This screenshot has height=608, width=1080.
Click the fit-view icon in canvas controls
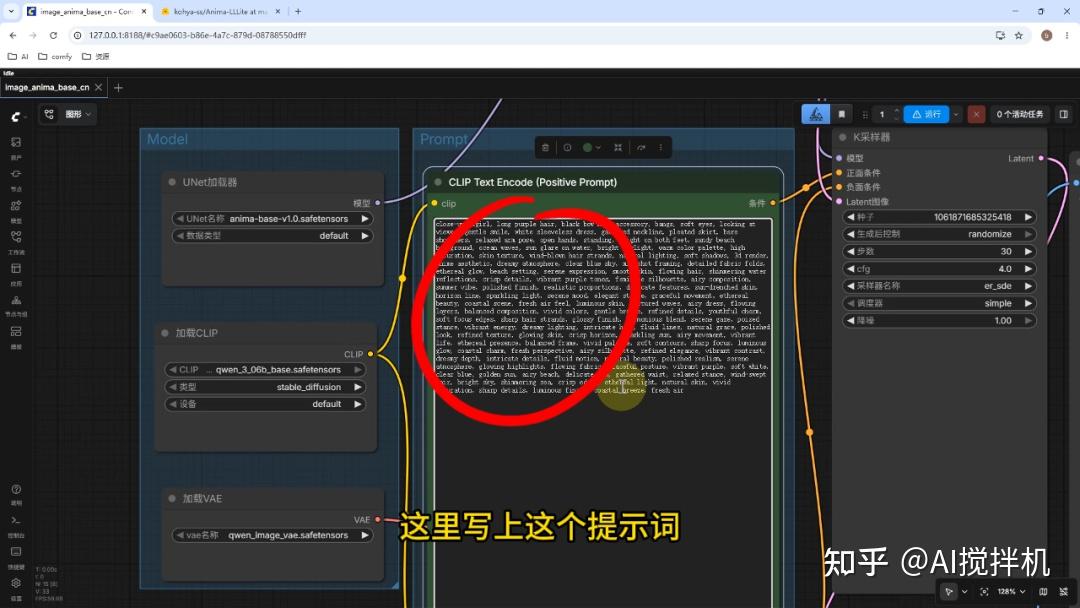pyautogui.click(x=984, y=591)
